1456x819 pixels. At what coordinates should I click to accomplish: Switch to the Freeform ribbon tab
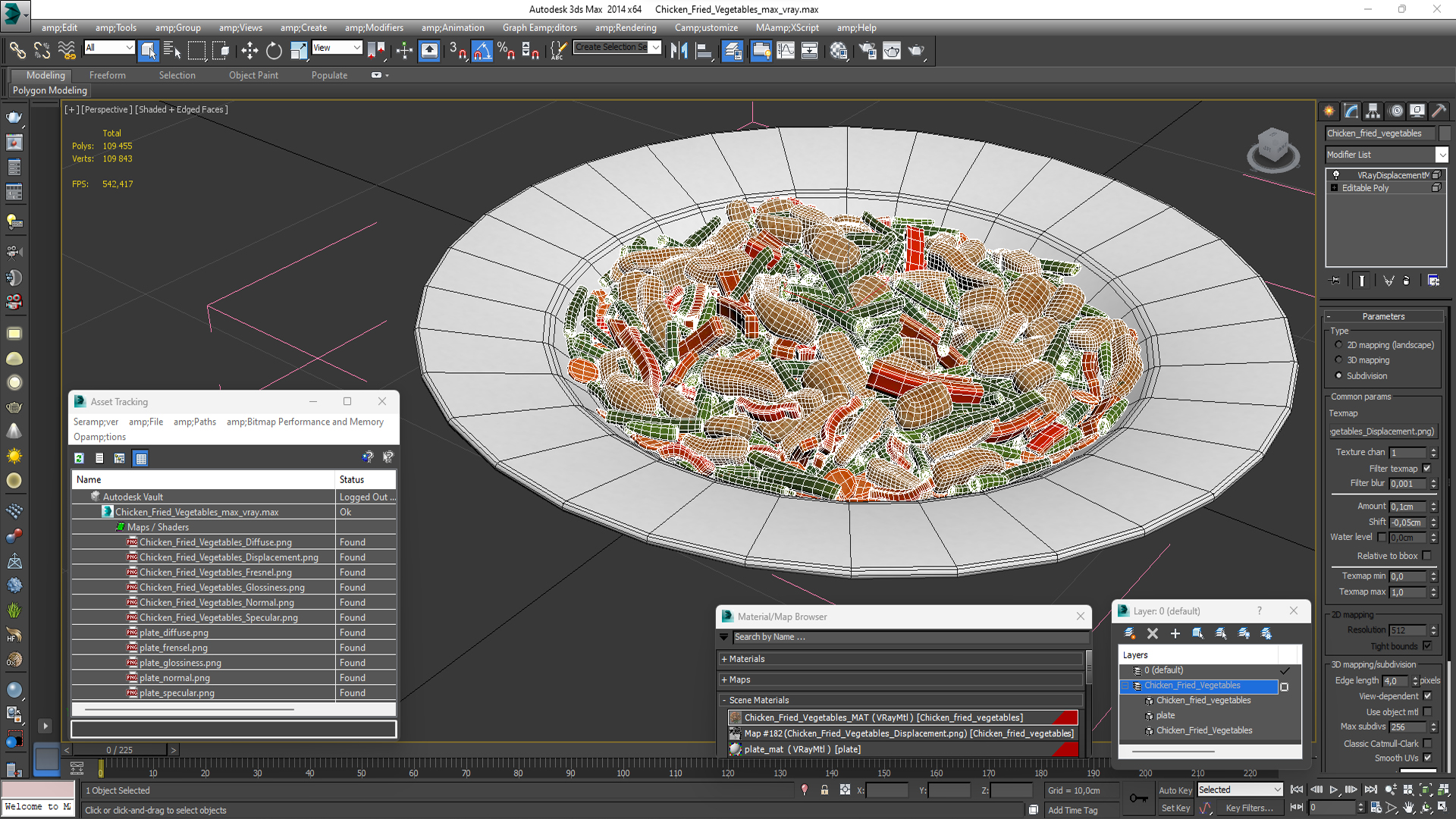[108, 75]
